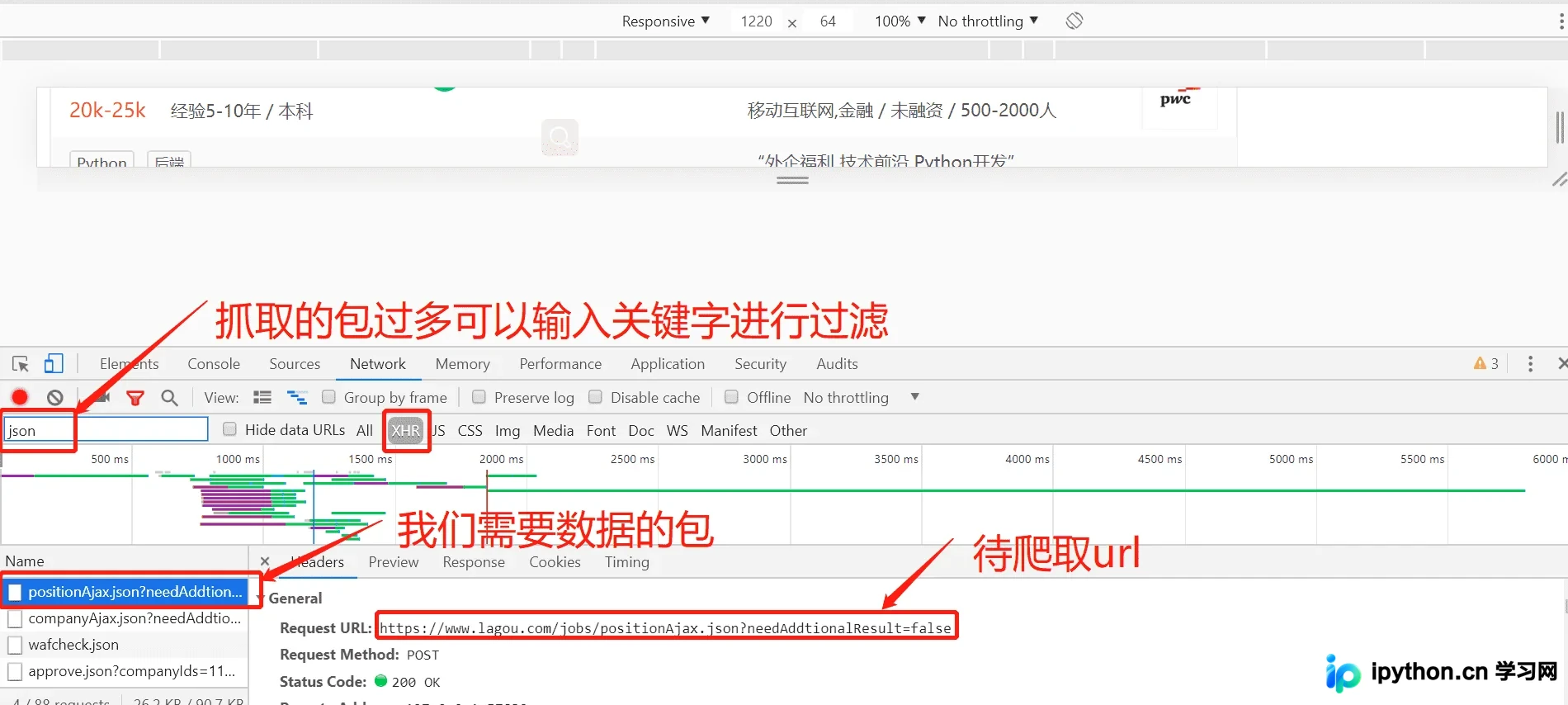
Task: Open top No throttling dropdown
Action: (x=988, y=21)
